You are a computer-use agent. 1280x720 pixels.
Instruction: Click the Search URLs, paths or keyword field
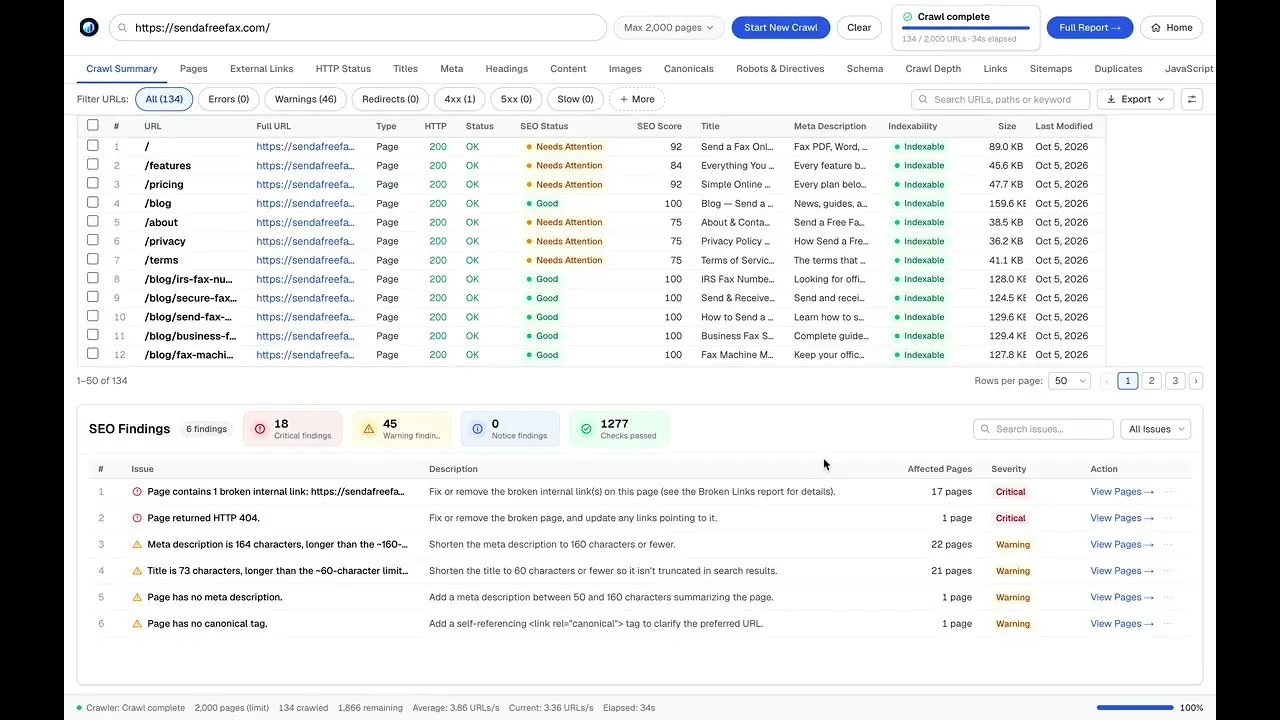[1001, 99]
